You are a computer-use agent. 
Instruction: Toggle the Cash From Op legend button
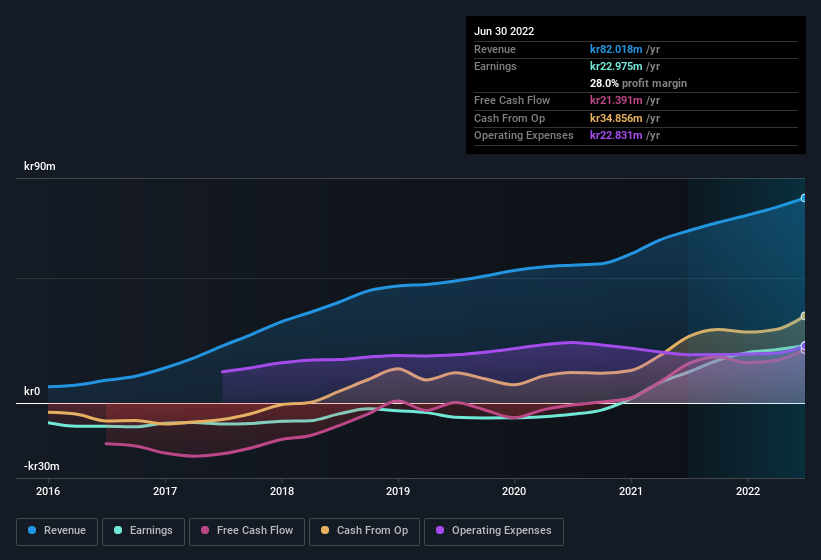364,531
